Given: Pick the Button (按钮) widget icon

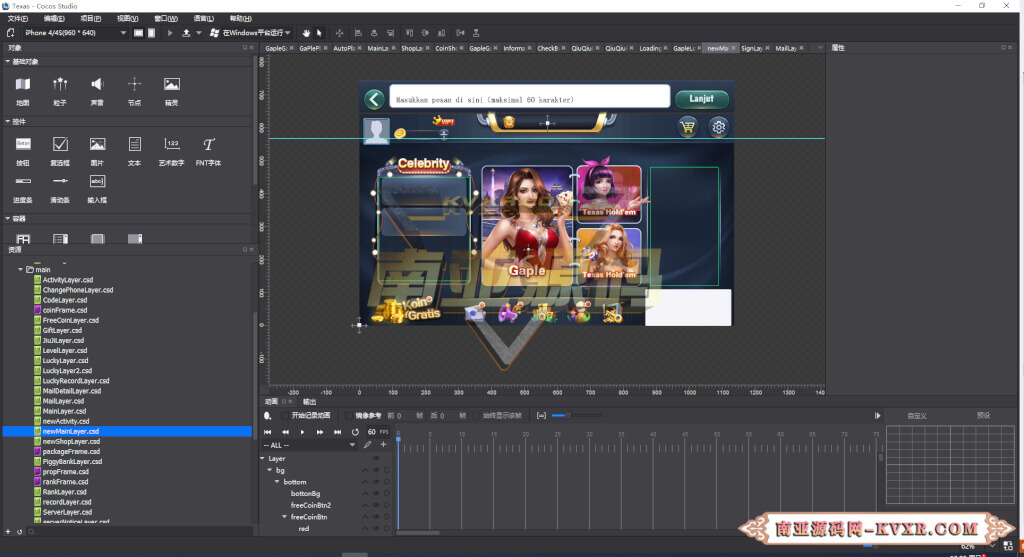Looking at the screenshot, I should (x=23, y=144).
